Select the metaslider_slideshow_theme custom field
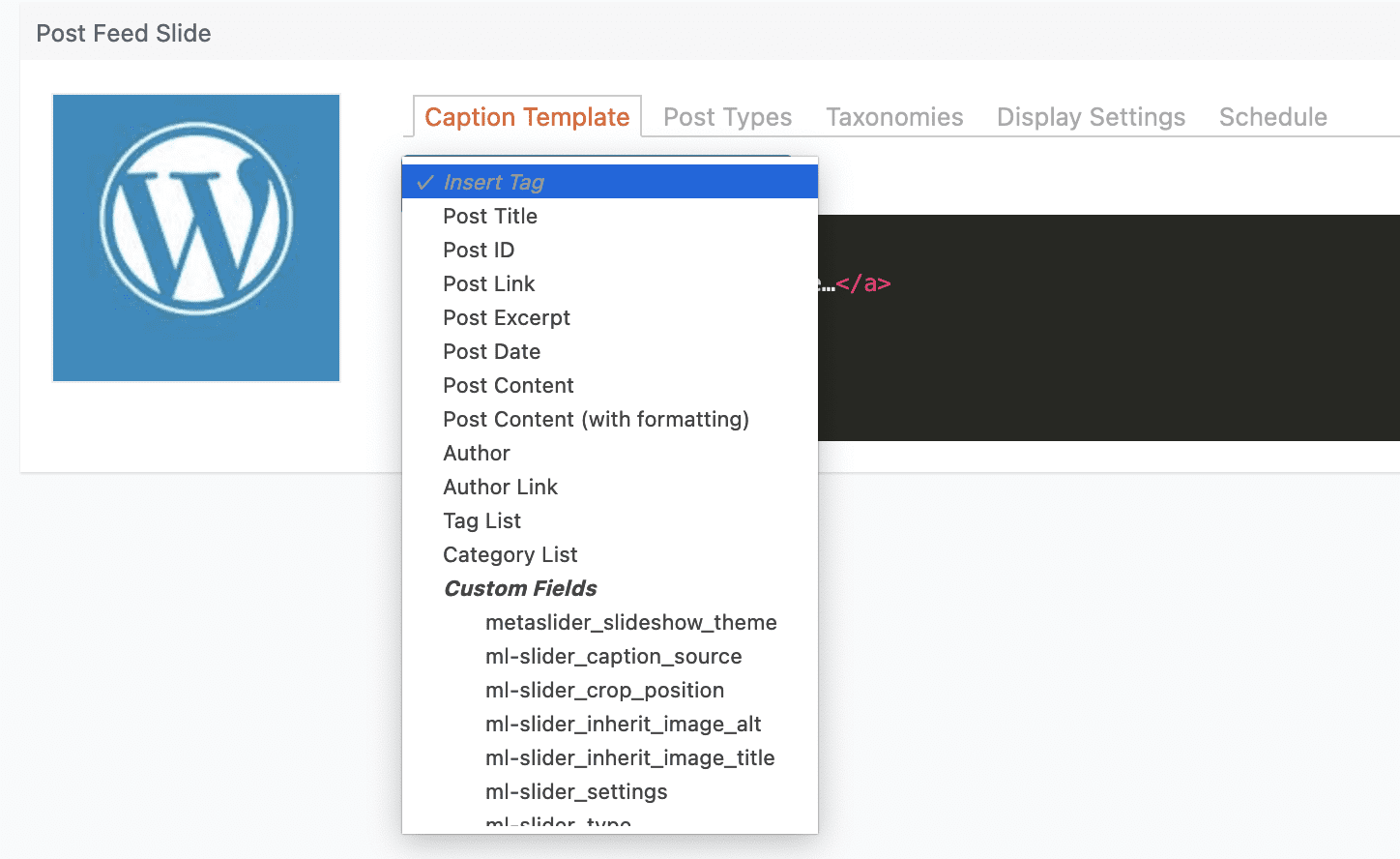The width and height of the screenshot is (1400, 859). pos(630,622)
